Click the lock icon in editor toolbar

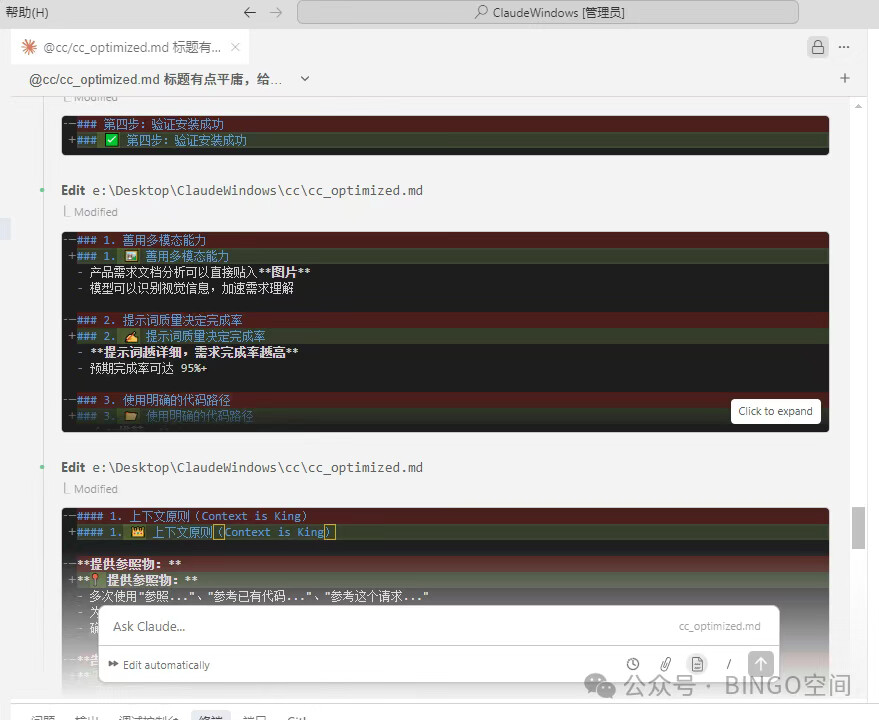pyautogui.click(x=818, y=47)
